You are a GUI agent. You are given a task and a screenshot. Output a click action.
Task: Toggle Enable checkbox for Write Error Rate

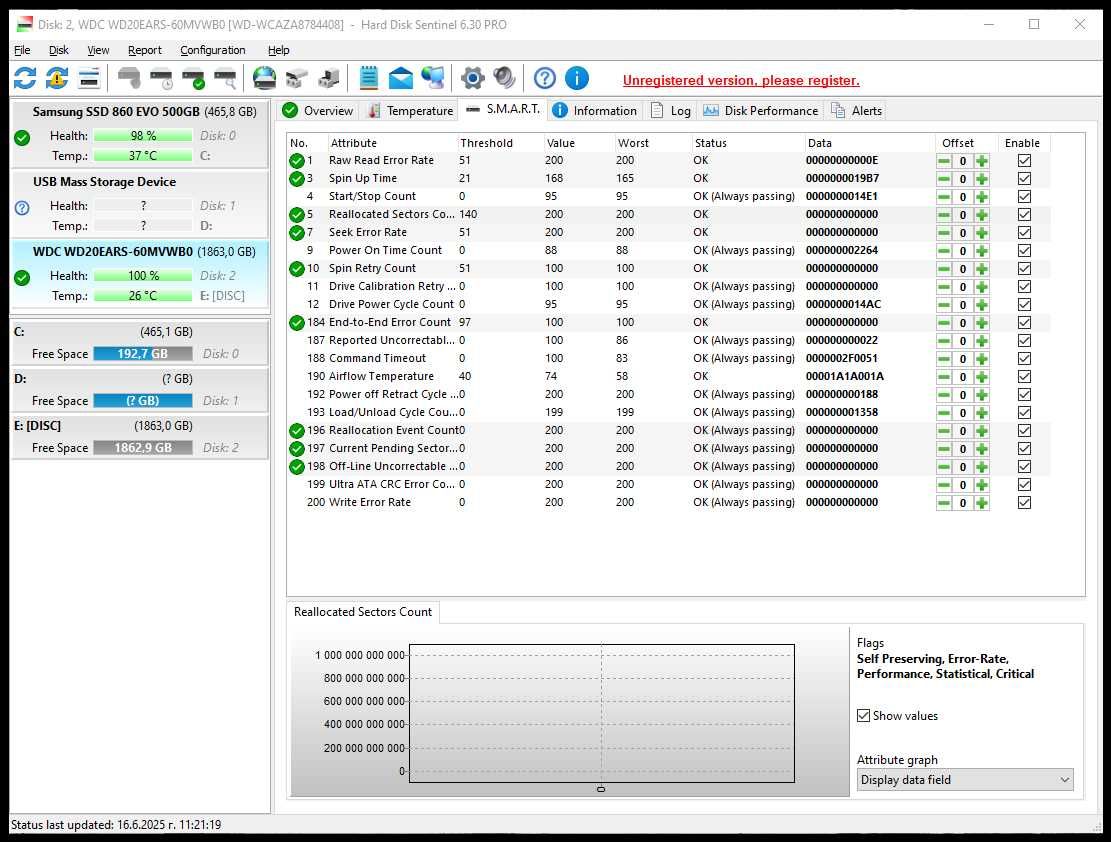(x=1024, y=503)
